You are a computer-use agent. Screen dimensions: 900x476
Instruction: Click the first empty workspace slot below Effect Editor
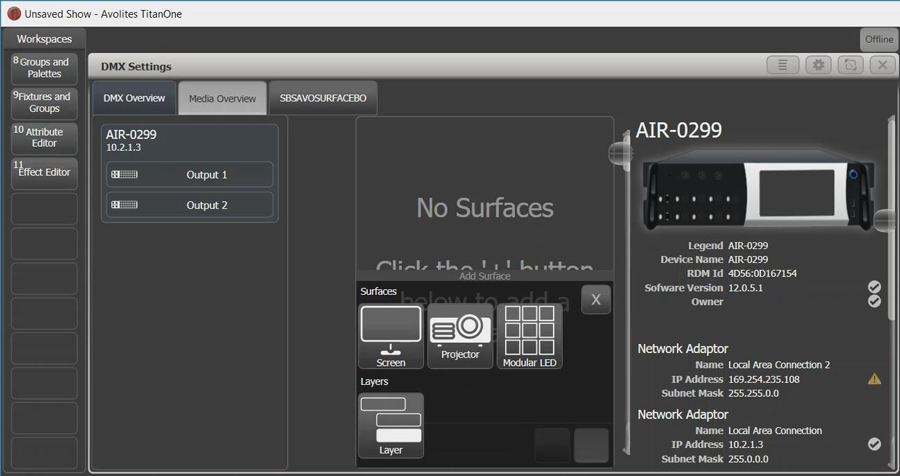point(44,208)
